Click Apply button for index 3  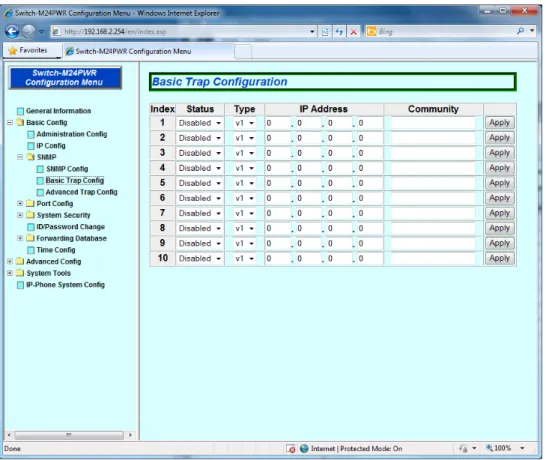tap(500, 153)
